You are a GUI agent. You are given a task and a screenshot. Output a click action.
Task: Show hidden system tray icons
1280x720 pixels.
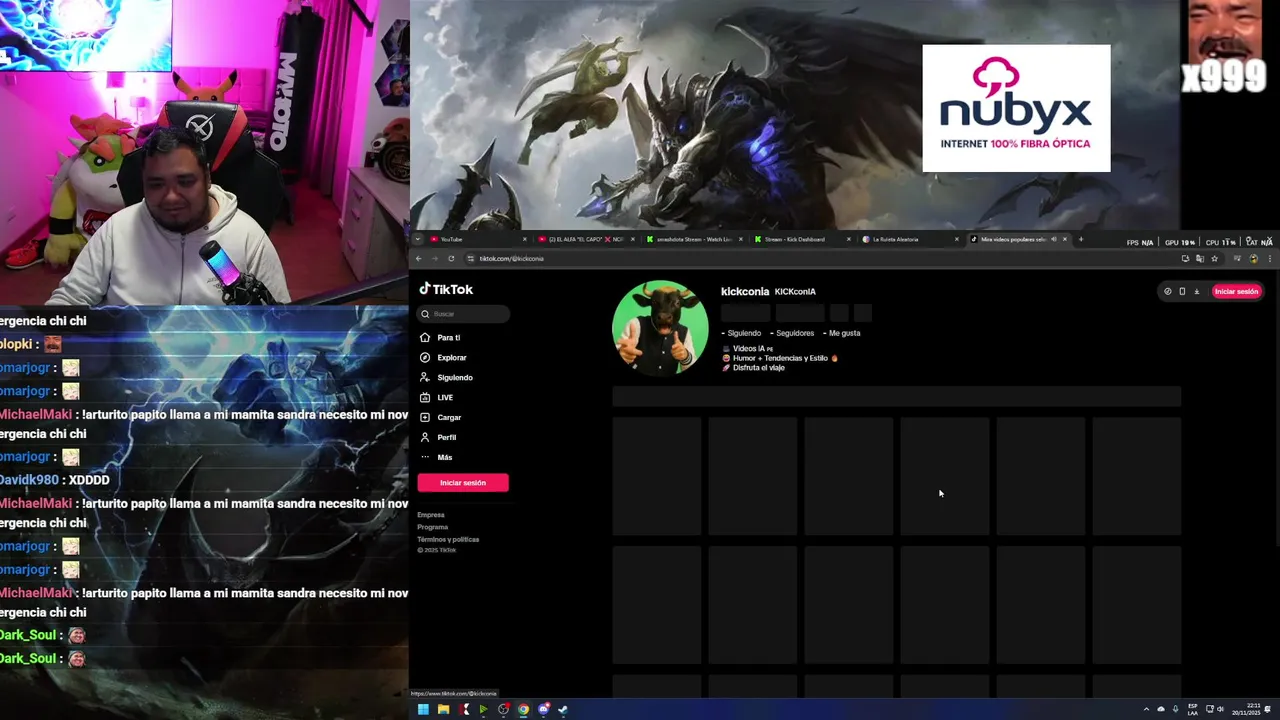coord(1146,709)
